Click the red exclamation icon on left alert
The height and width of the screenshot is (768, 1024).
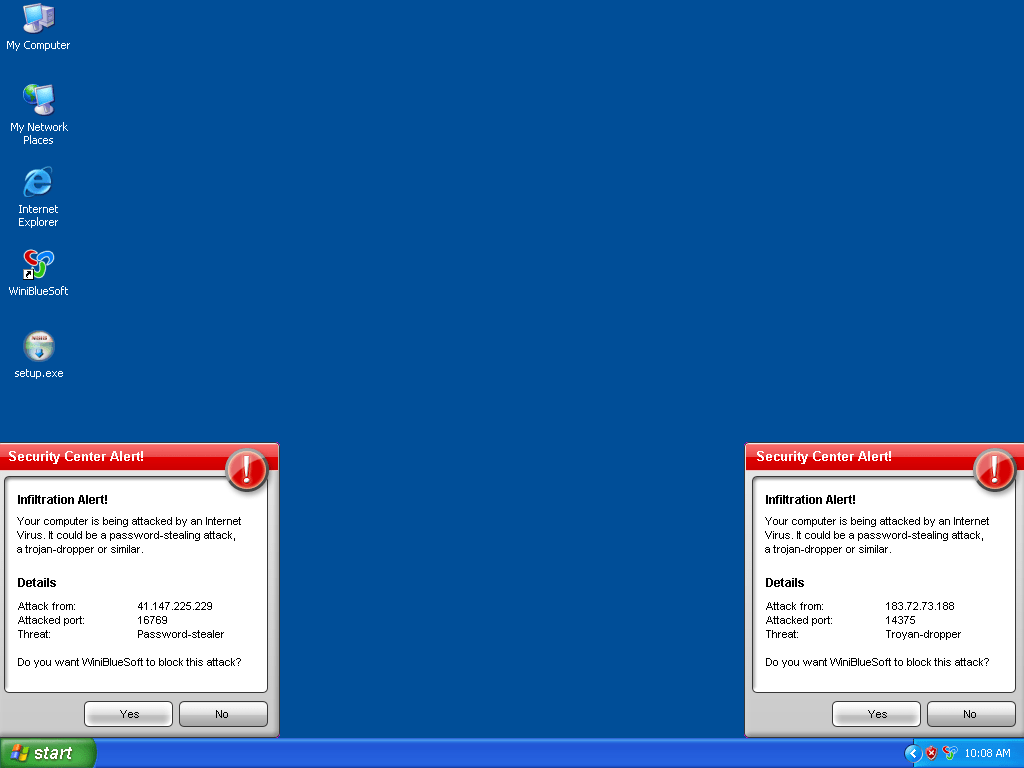point(246,469)
